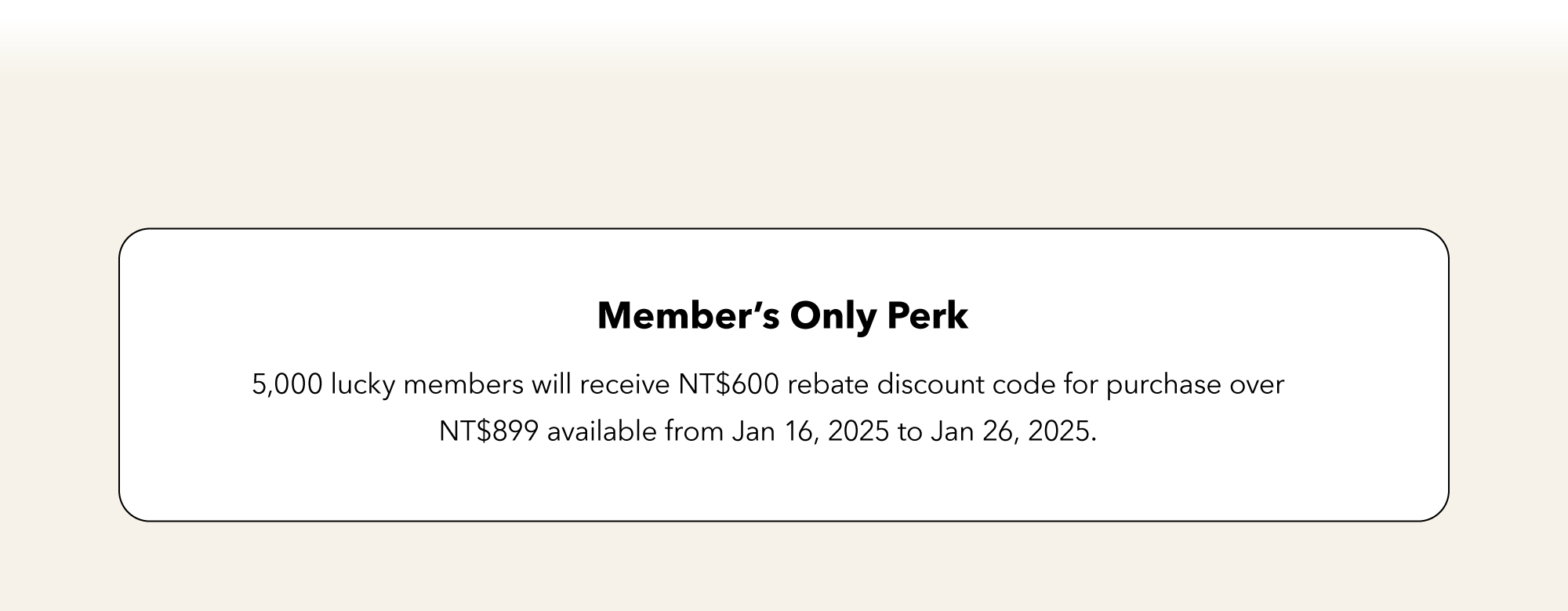Click the word "Member's" in the heading
1568x611 pixels.
(688, 316)
